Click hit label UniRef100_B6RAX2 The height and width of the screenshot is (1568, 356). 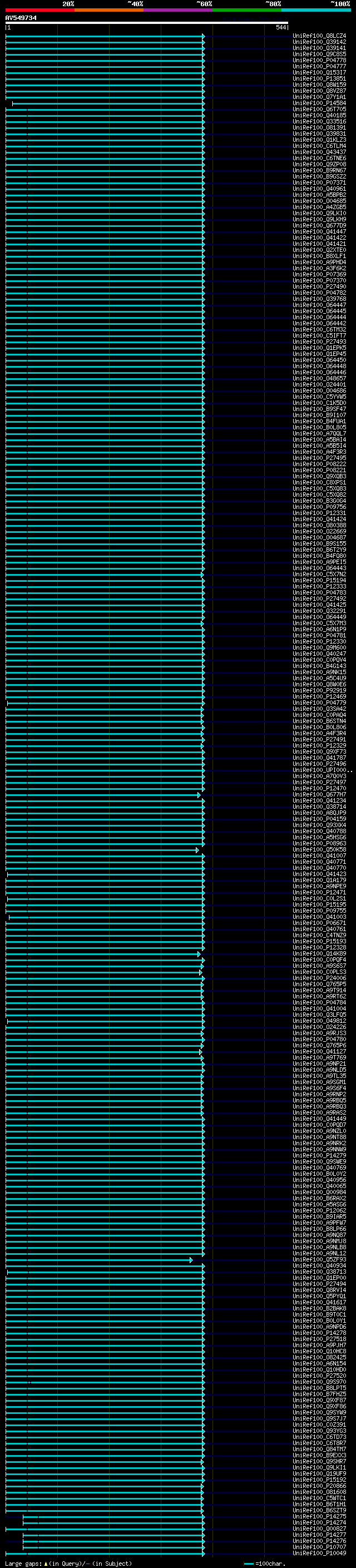[x=319, y=1199]
